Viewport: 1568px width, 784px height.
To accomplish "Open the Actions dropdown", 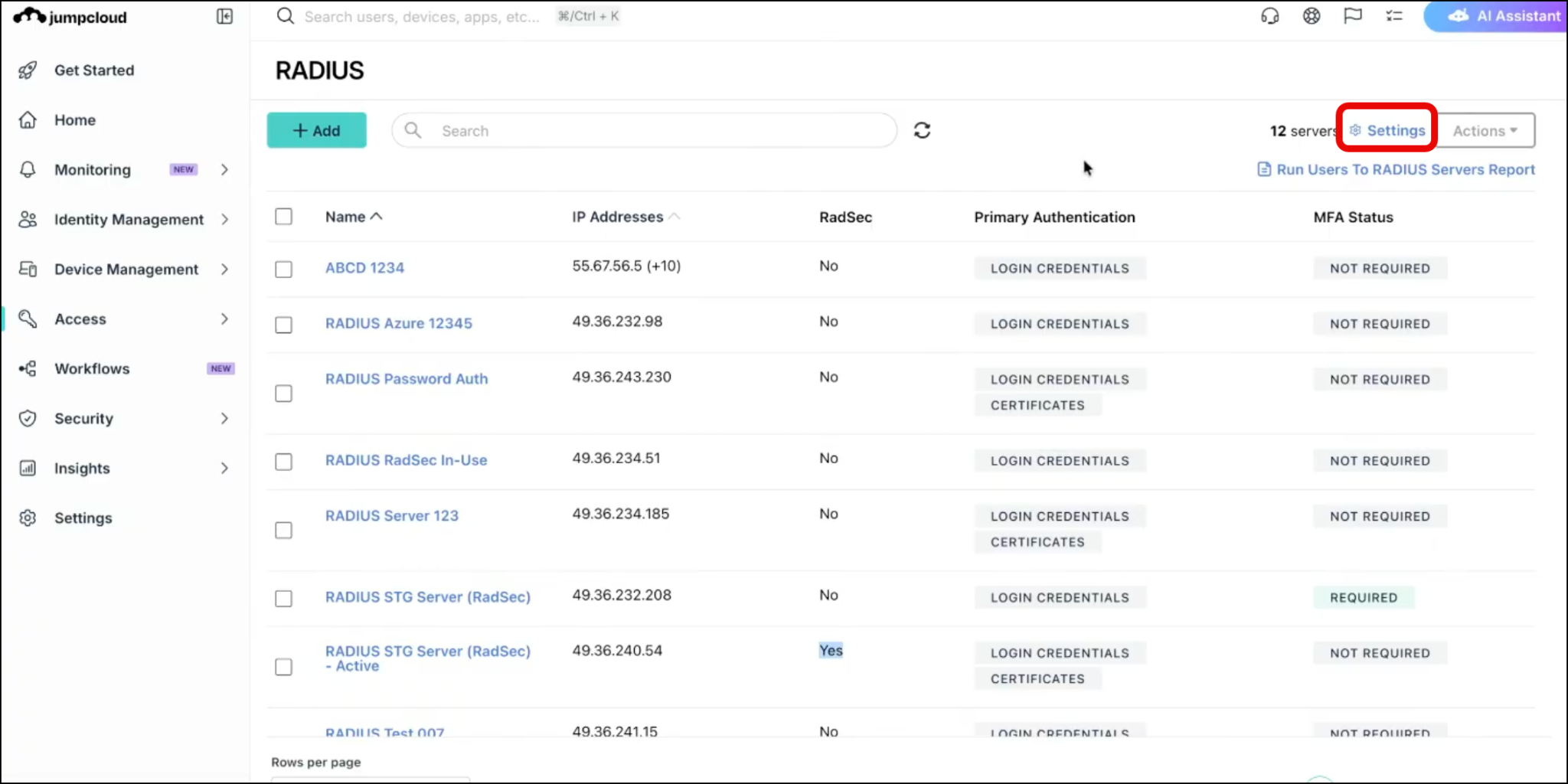I will point(1485,131).
